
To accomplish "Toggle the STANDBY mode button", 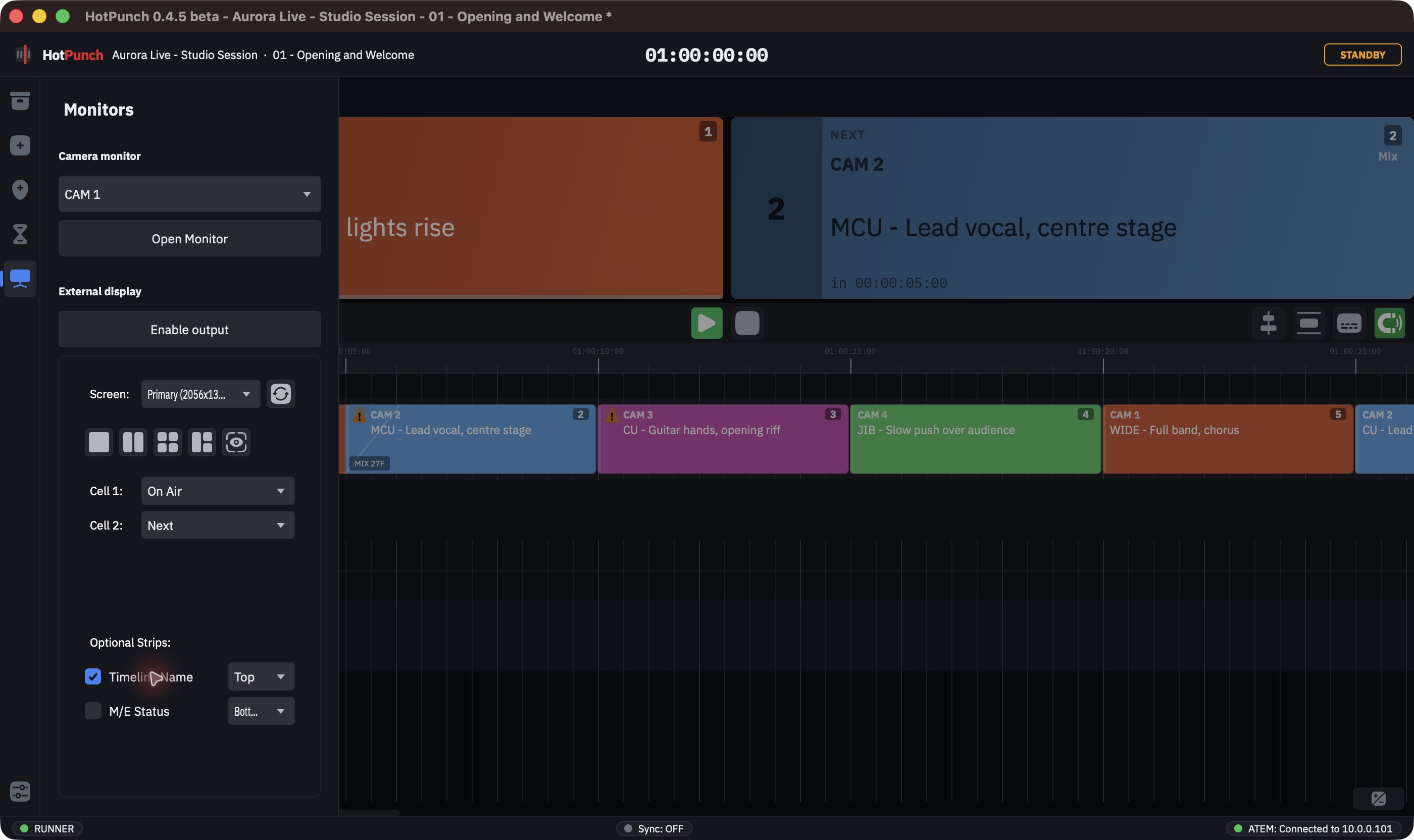I will (x=1362, y=55).
